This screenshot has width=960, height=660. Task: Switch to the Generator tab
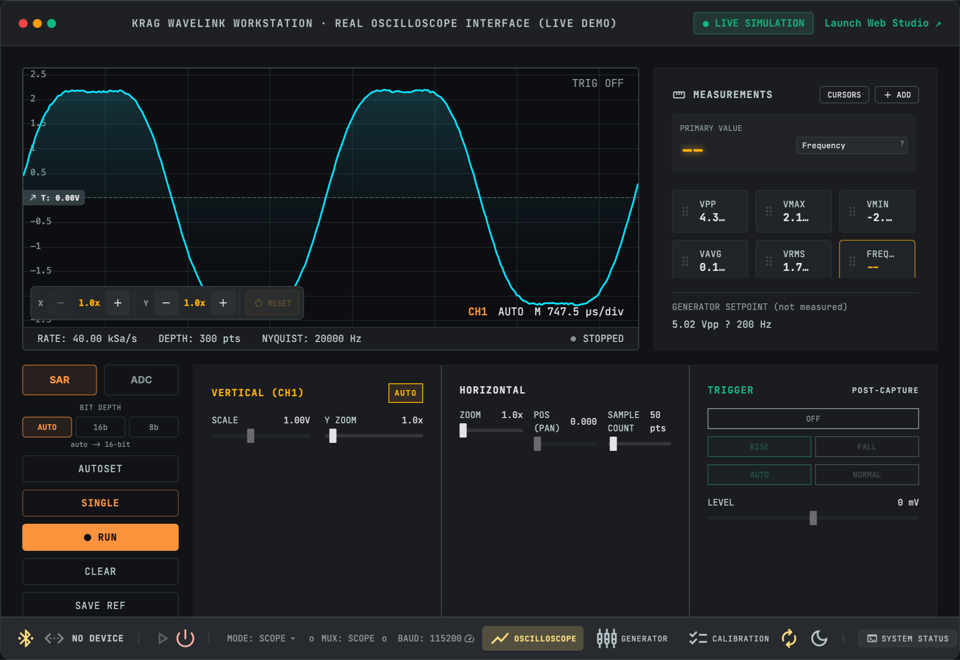632,638
